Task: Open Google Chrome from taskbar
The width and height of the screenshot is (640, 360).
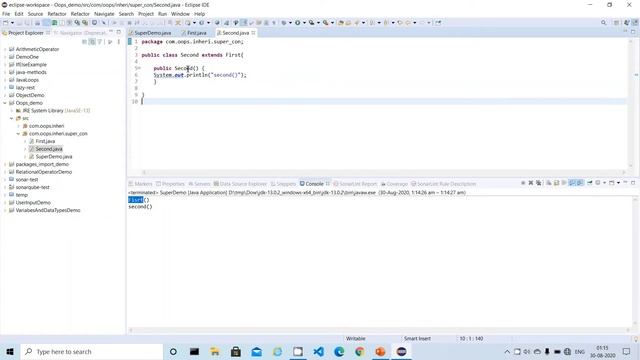Action: point(360,351)
